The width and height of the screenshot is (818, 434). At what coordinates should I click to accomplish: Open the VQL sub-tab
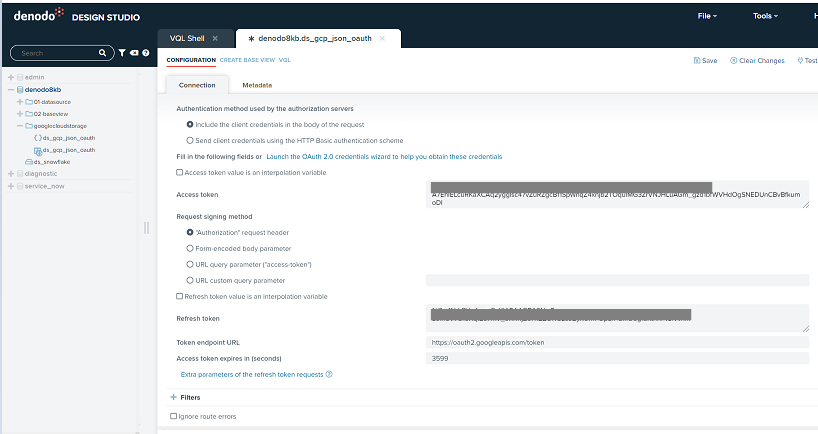point(284,60)
